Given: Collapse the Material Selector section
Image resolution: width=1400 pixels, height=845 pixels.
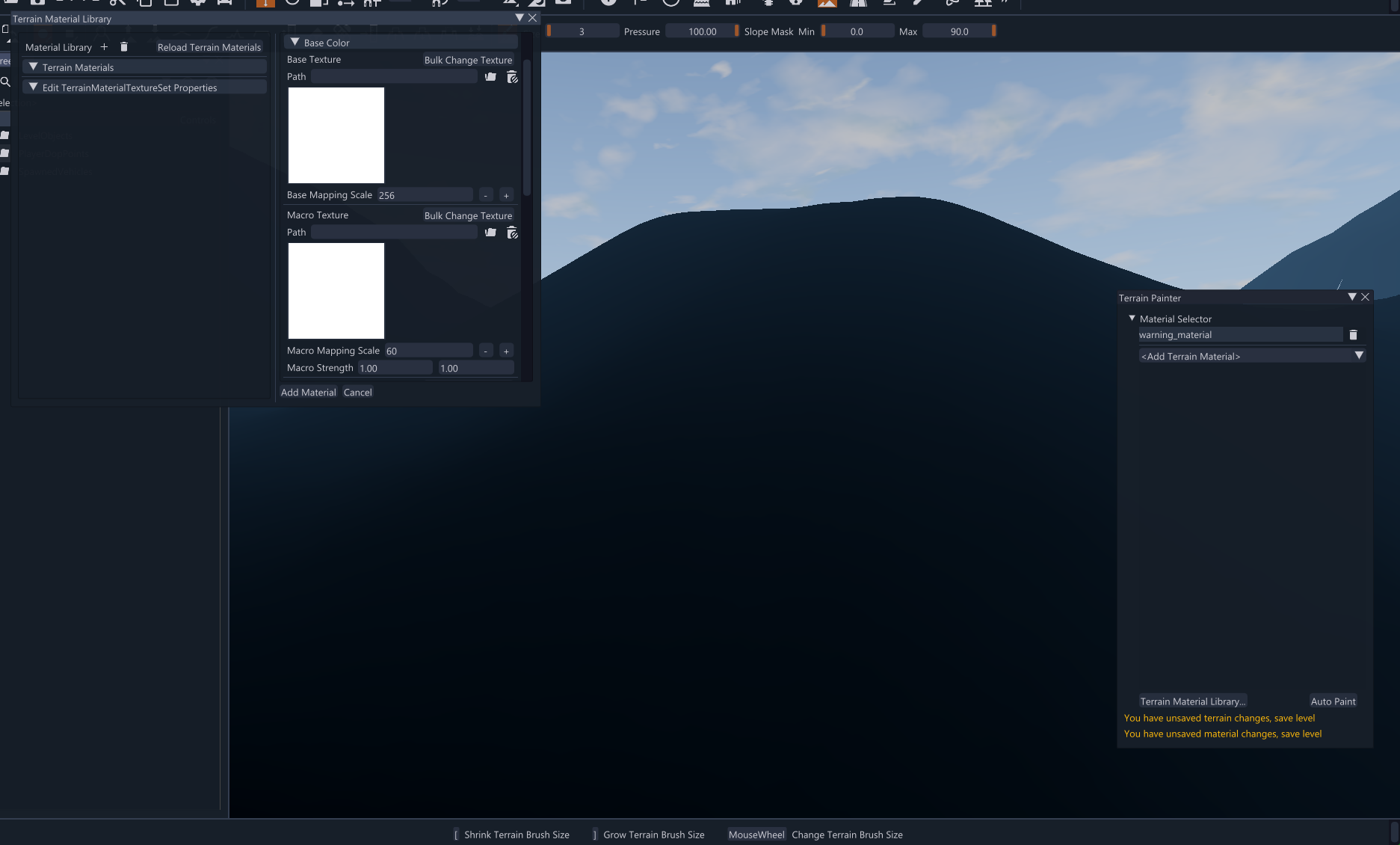Looking at the screenshot, I should point(1132,318).
